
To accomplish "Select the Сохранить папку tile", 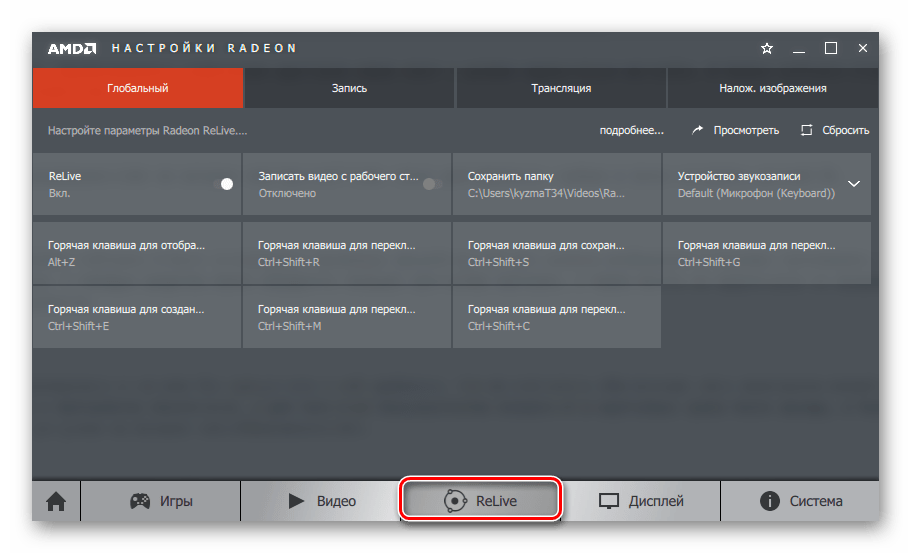I will click(557, 184).
